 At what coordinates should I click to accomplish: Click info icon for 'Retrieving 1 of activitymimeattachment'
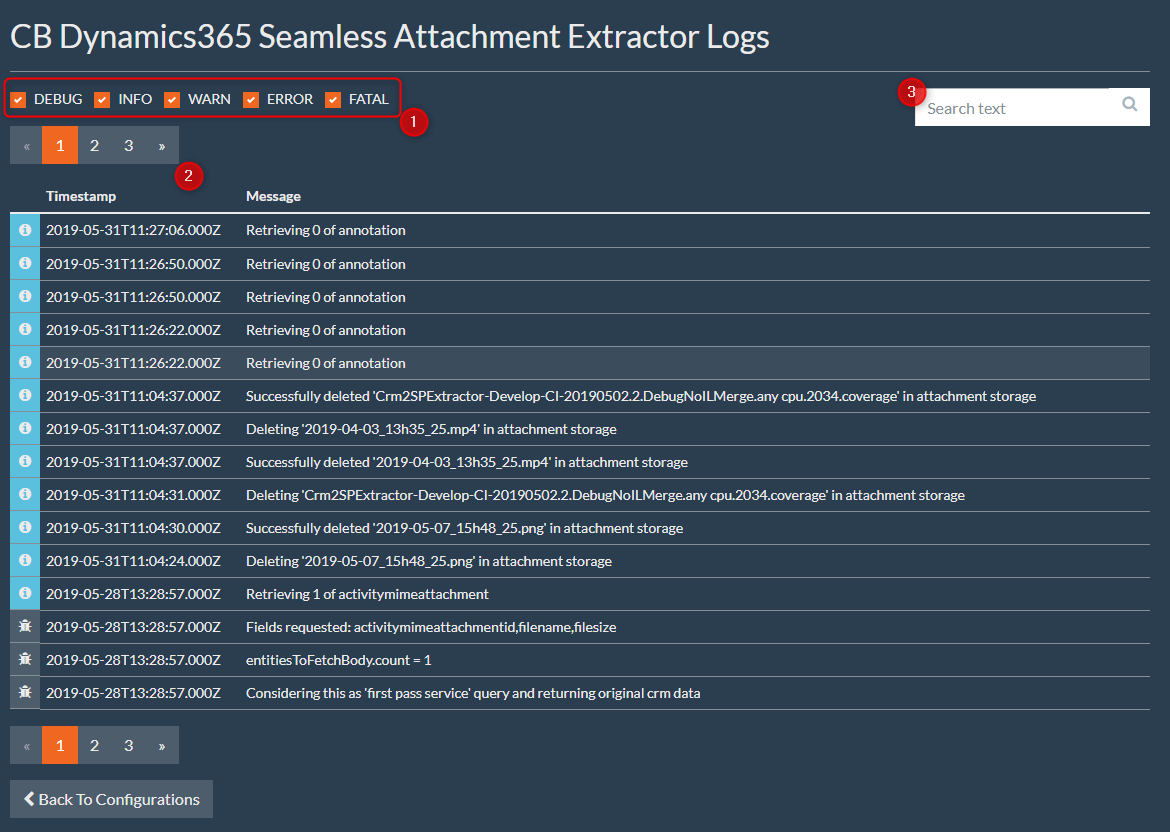25,592
